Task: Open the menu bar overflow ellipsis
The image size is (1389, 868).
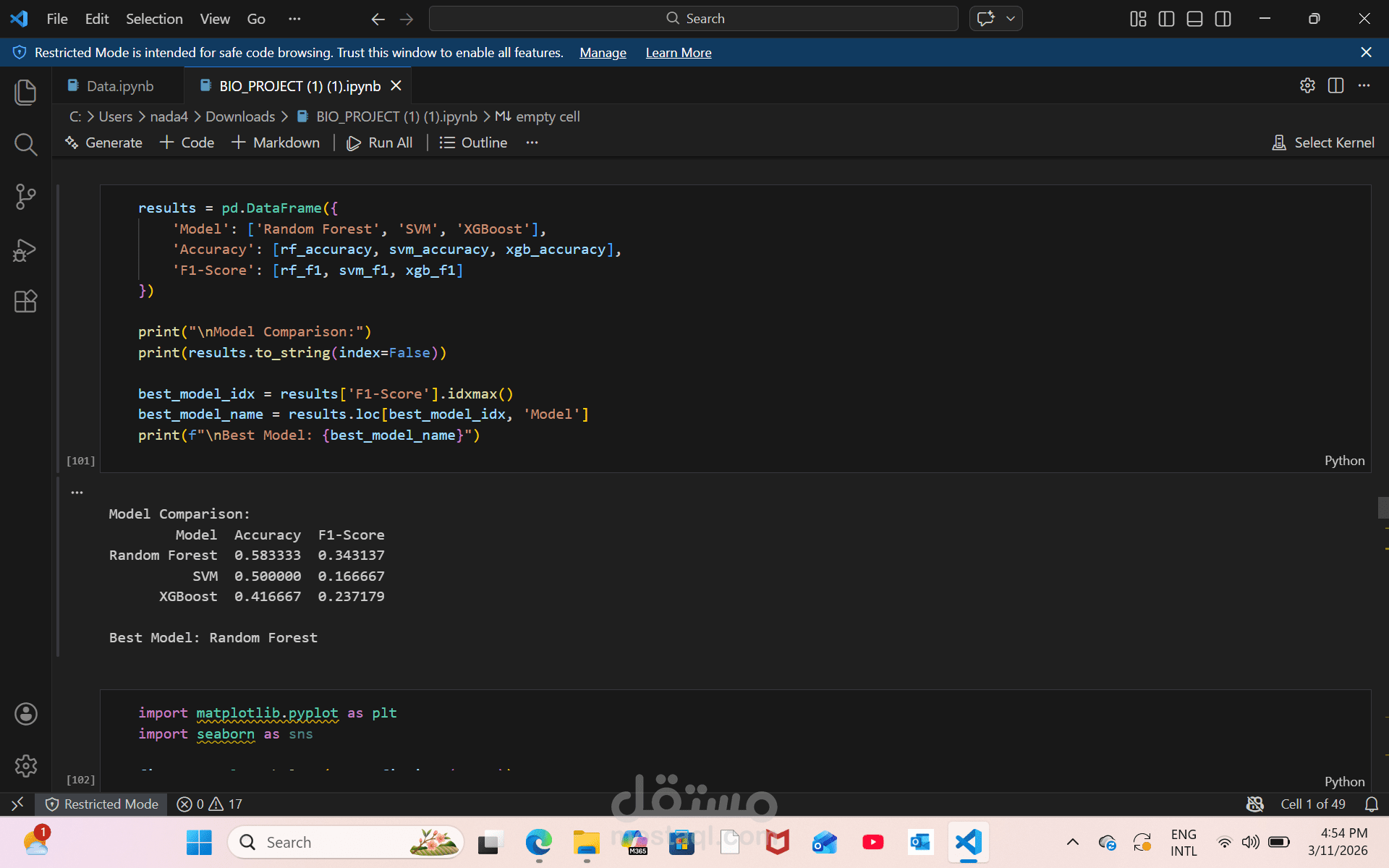Action: (294, 19)
